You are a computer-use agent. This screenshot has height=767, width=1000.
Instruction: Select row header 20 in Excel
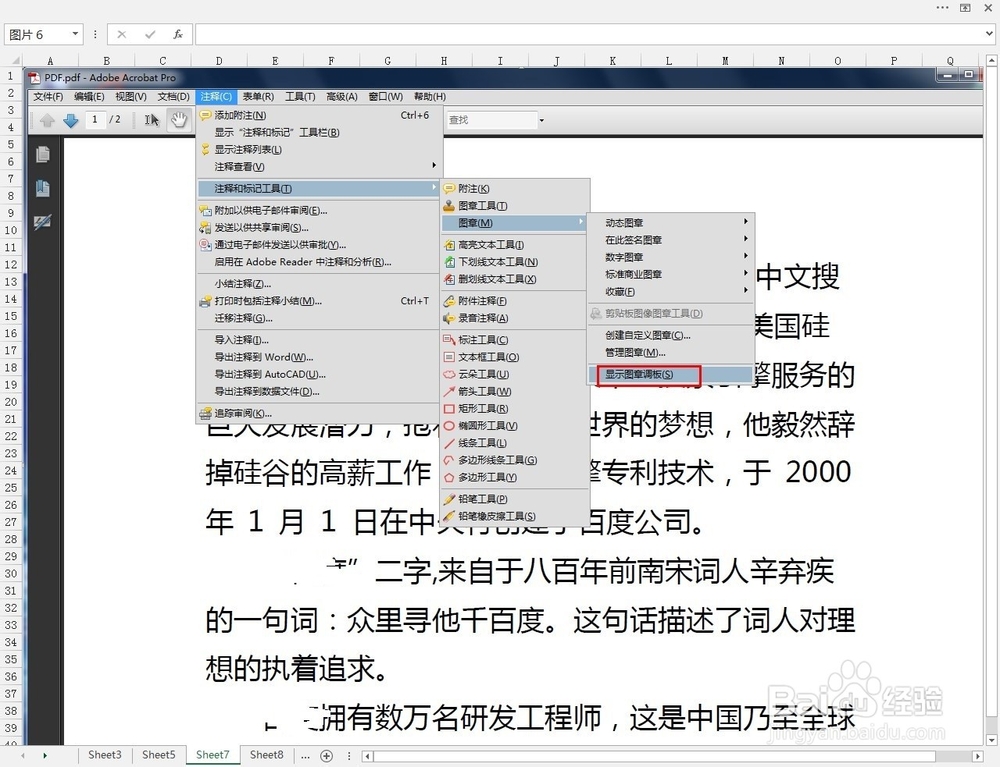11,402
